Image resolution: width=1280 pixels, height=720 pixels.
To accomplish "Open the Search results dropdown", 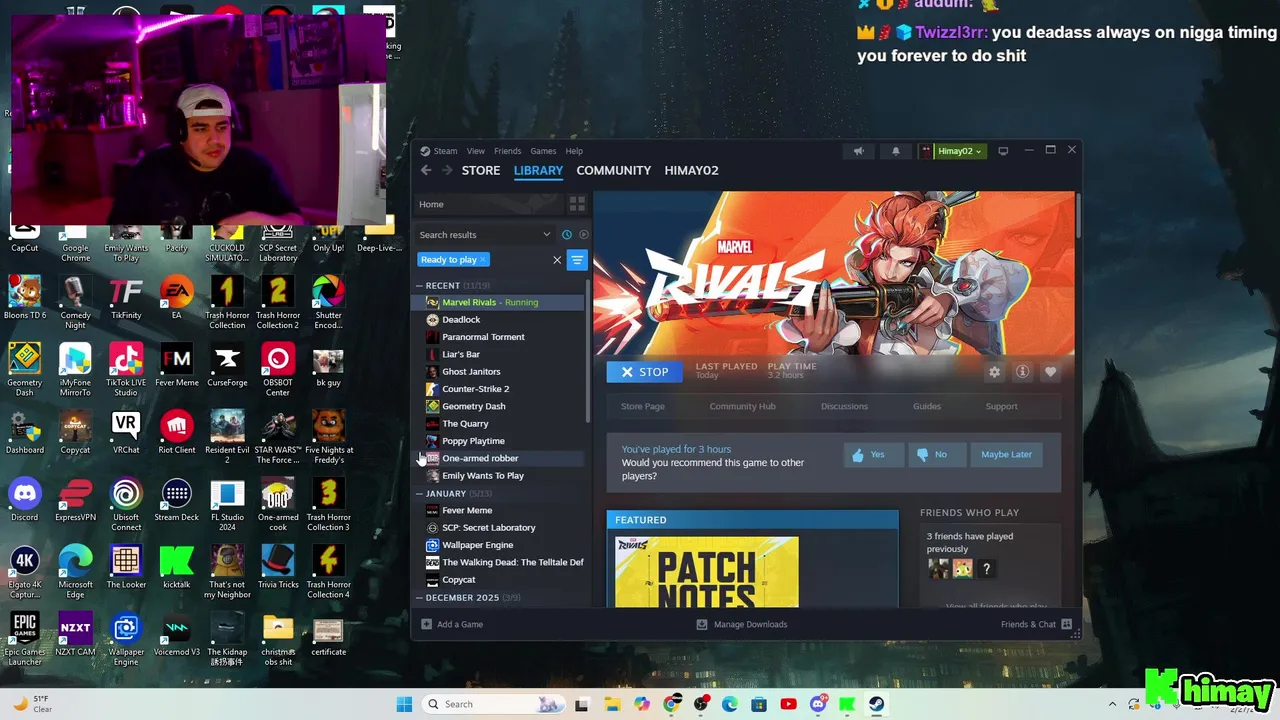I will (x=485, y=235).
